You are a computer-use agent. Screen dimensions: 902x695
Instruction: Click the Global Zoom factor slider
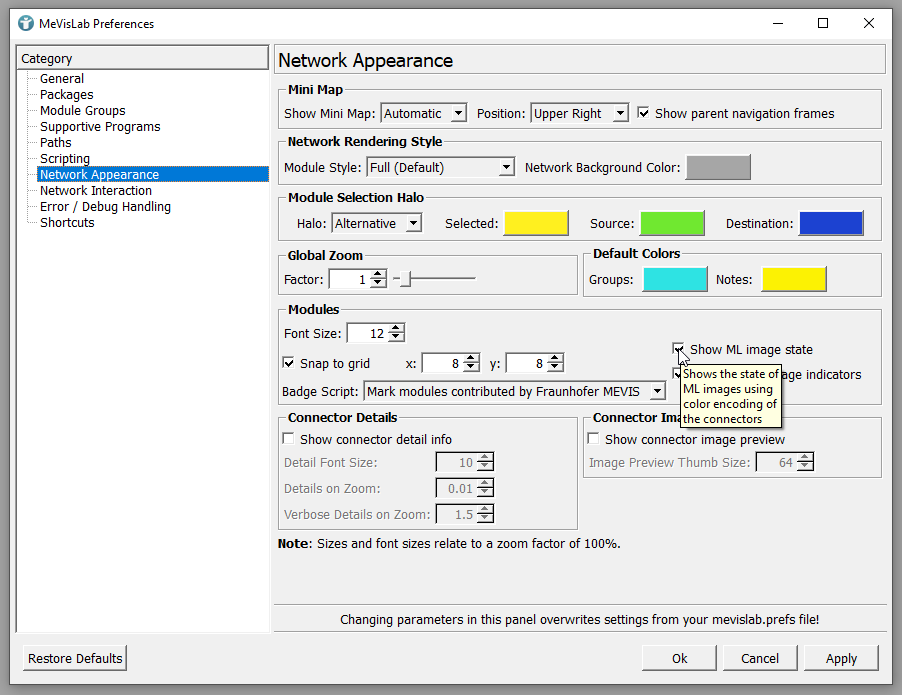pos(435,280)
